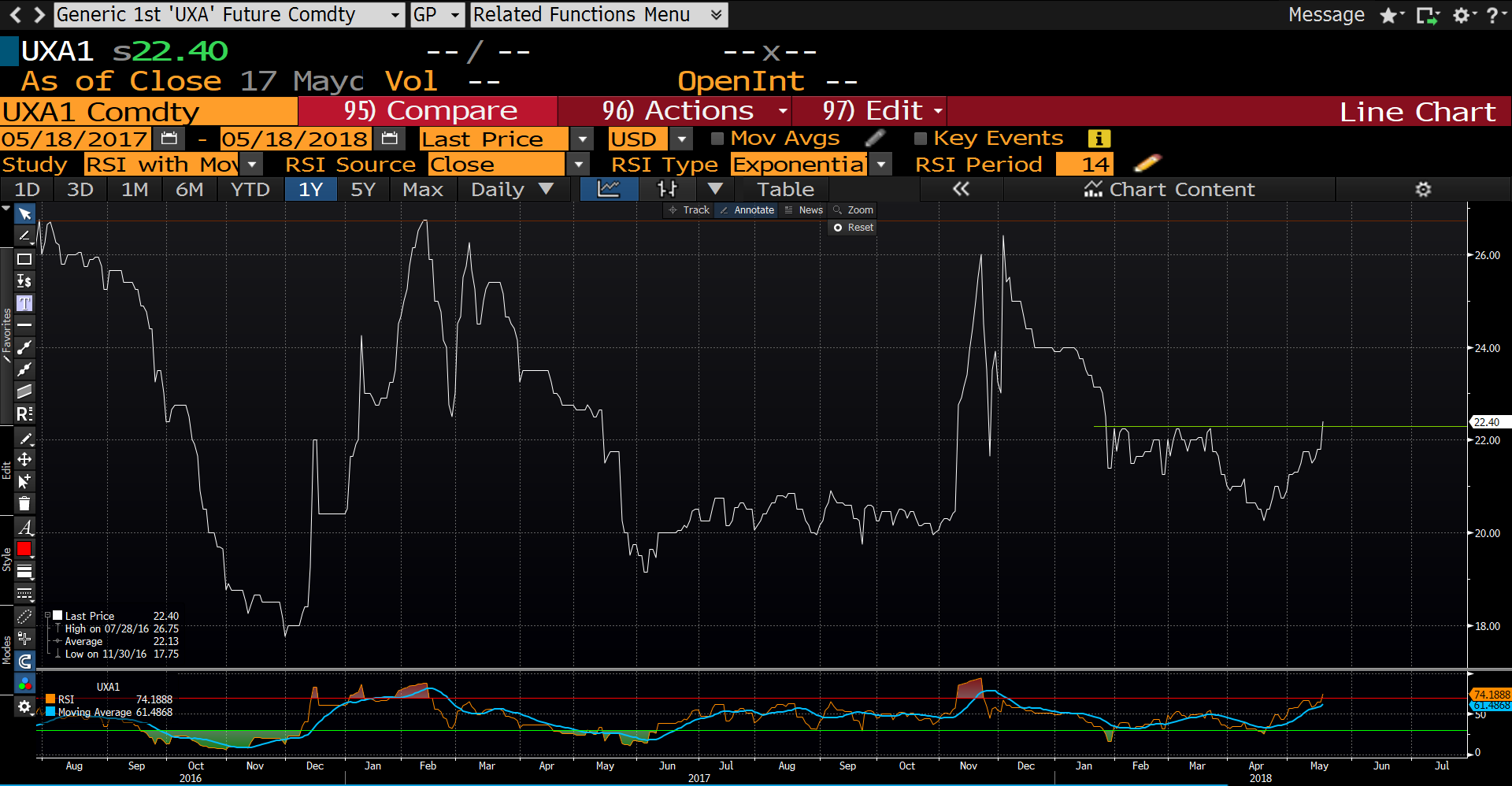Select the 5Y range tab

[x=363, y=189]
